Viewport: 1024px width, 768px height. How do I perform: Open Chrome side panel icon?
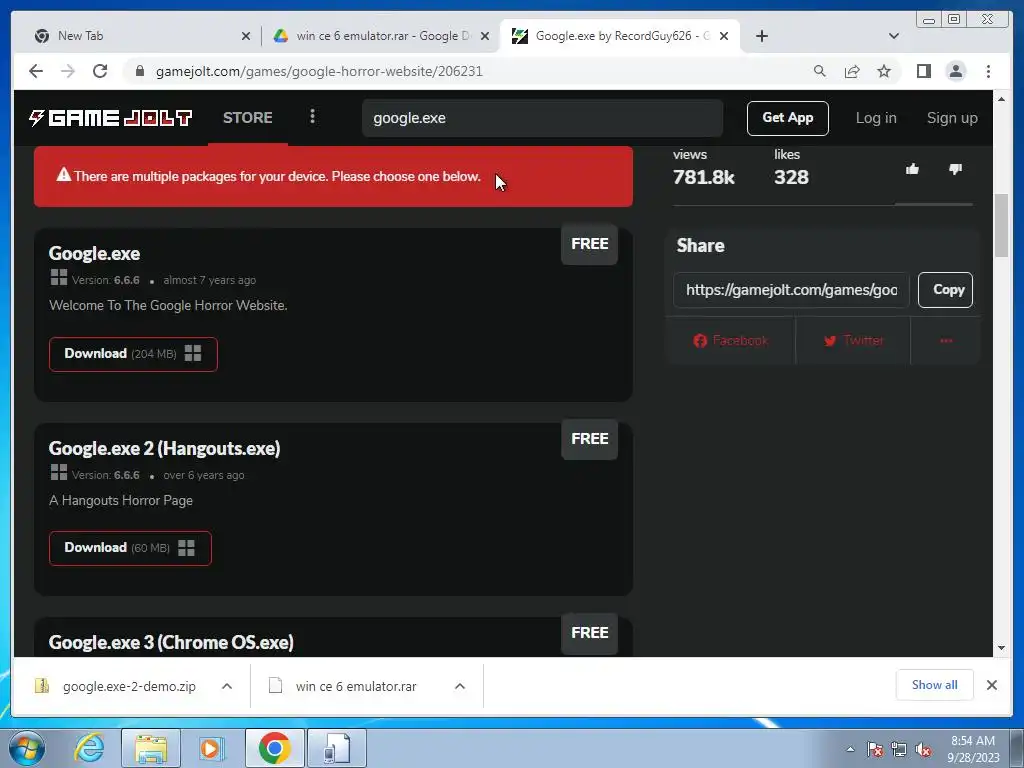[x=923, y=71]
